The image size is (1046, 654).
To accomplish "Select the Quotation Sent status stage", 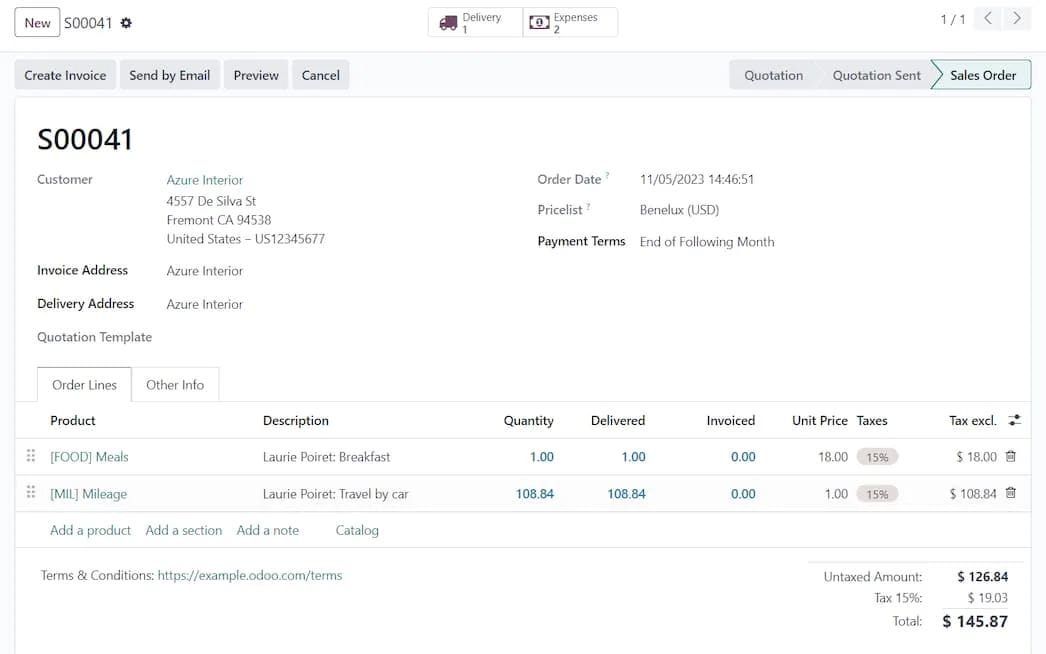I will [876, 75].
